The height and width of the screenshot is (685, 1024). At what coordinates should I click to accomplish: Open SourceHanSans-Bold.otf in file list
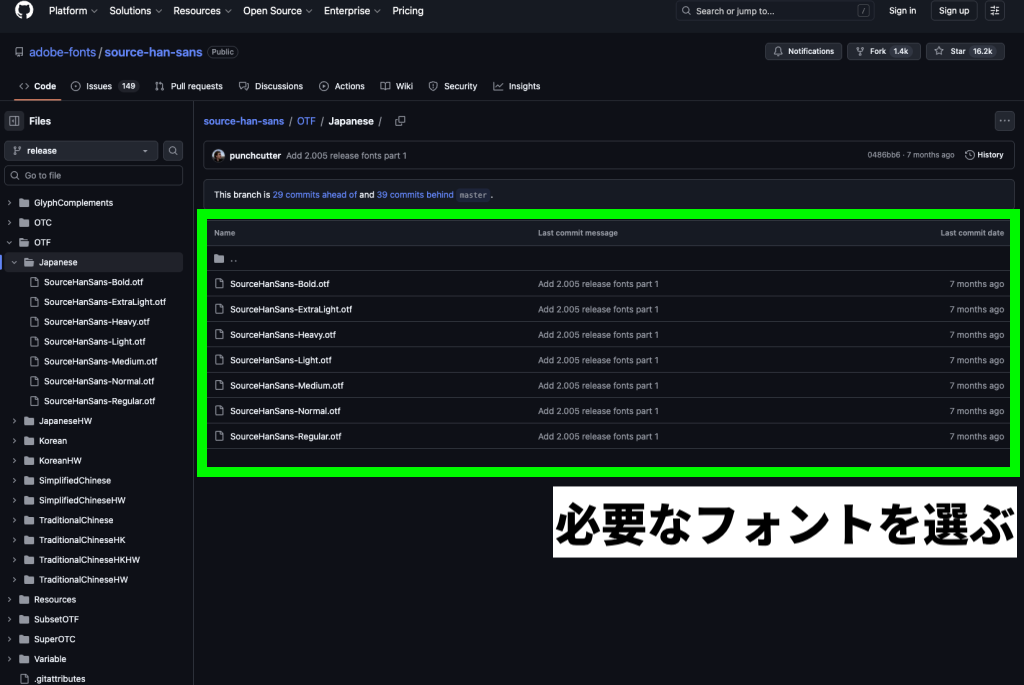pyautogui.click(x=279, y=284)
